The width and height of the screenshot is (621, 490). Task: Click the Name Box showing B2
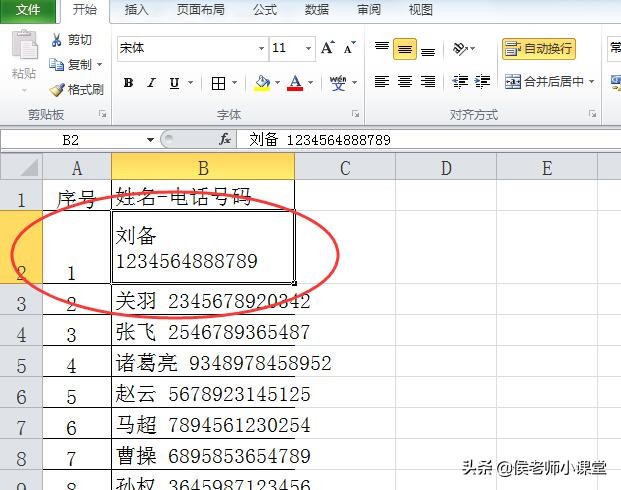[71, 140]
